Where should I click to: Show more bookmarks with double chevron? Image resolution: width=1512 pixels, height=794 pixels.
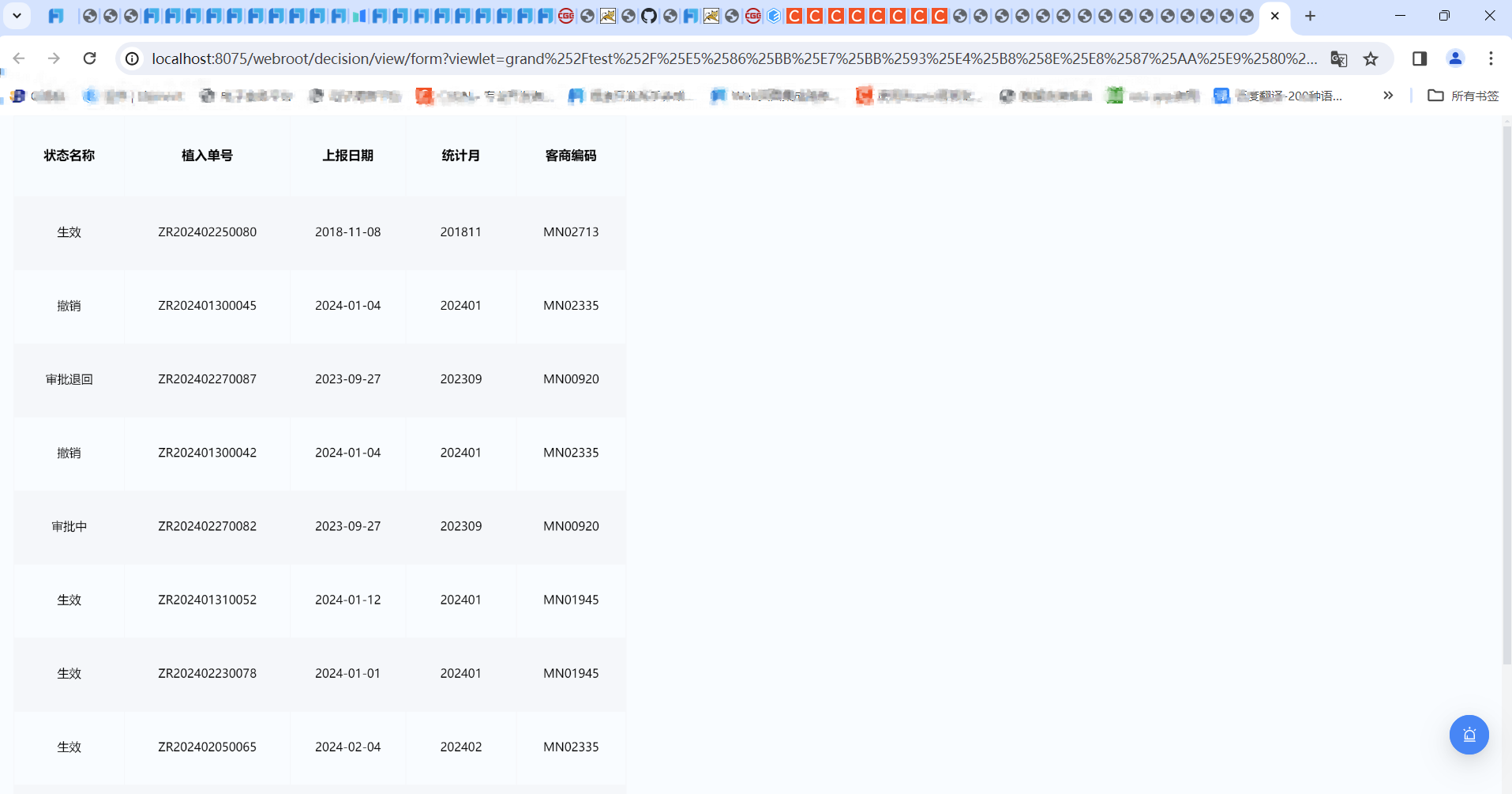[x=1388, y=96]
